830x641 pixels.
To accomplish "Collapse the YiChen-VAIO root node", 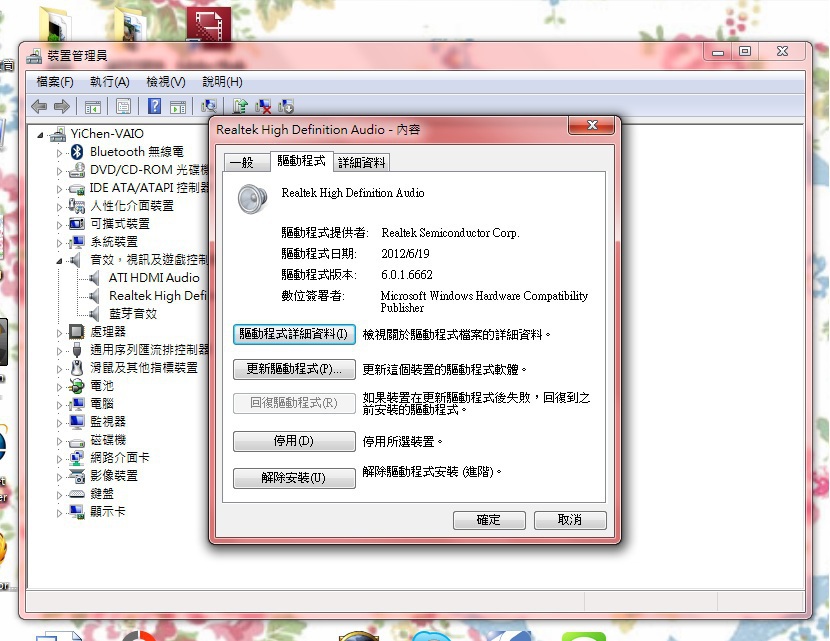I will click(x=40, y=135).
